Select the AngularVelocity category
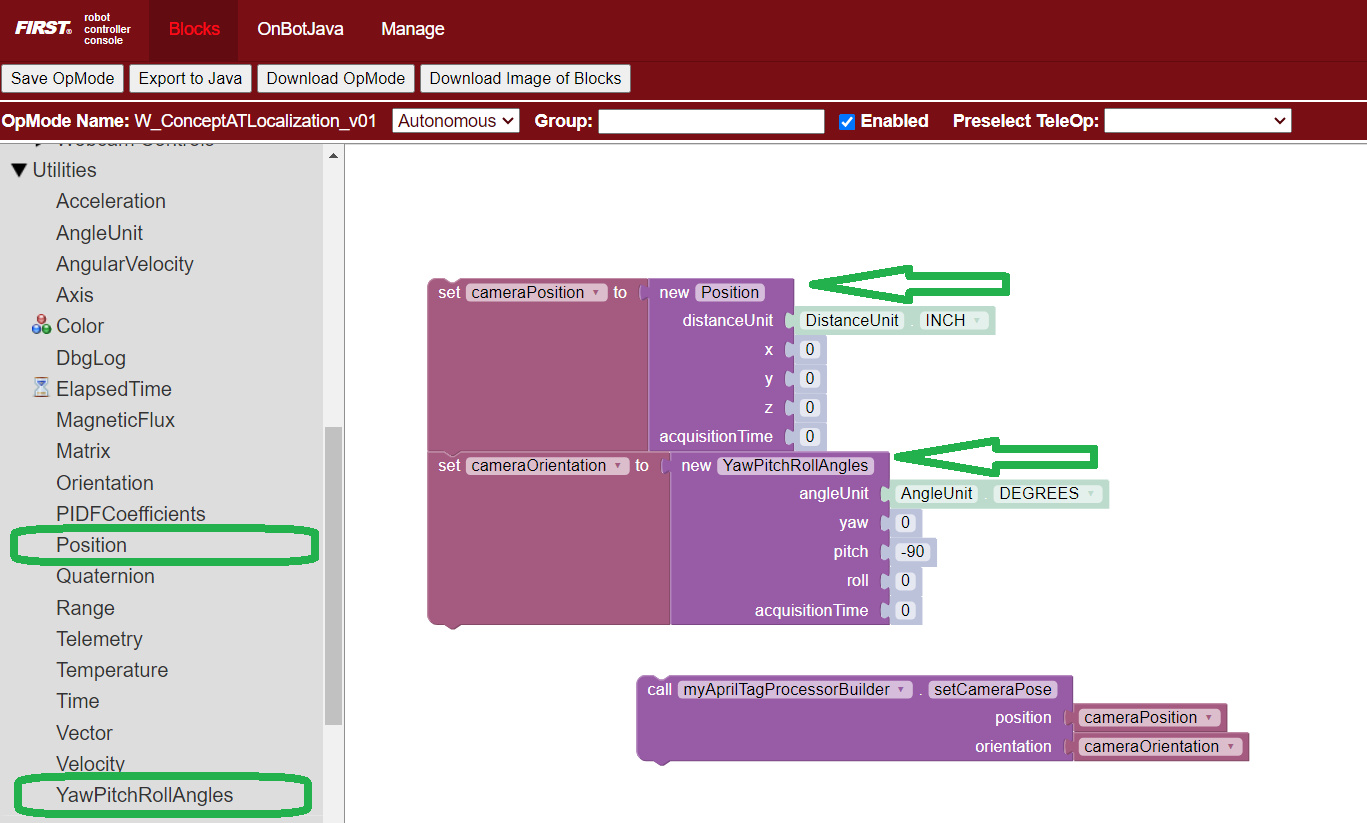Viewport: 1367px width, 823px height. pyautogui.click(x=125, y=264)
